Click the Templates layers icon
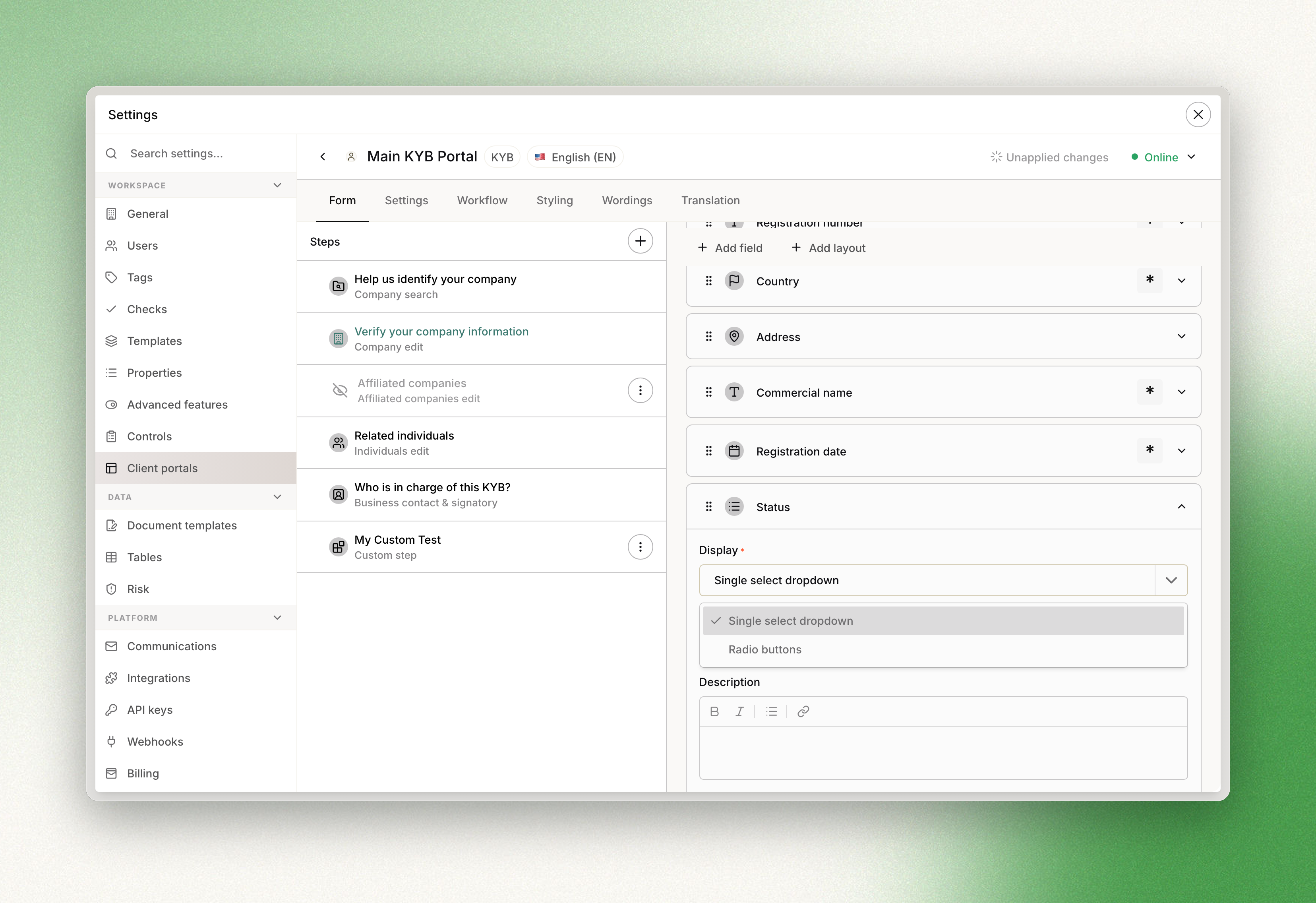The image size is (1316, 903). pos(112,341)
